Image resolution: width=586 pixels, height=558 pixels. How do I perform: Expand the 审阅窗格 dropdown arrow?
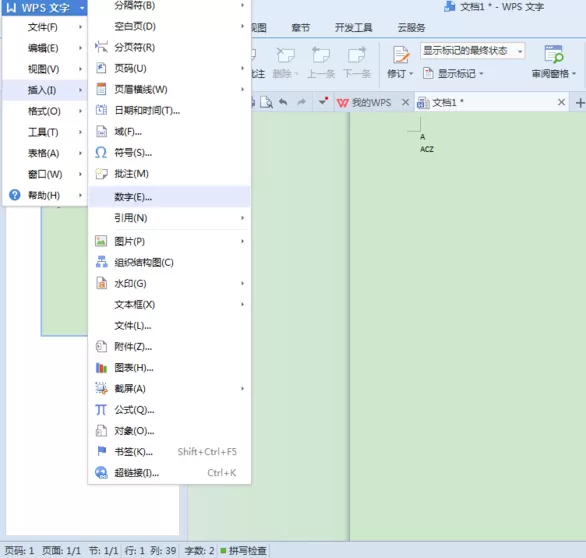574,74
